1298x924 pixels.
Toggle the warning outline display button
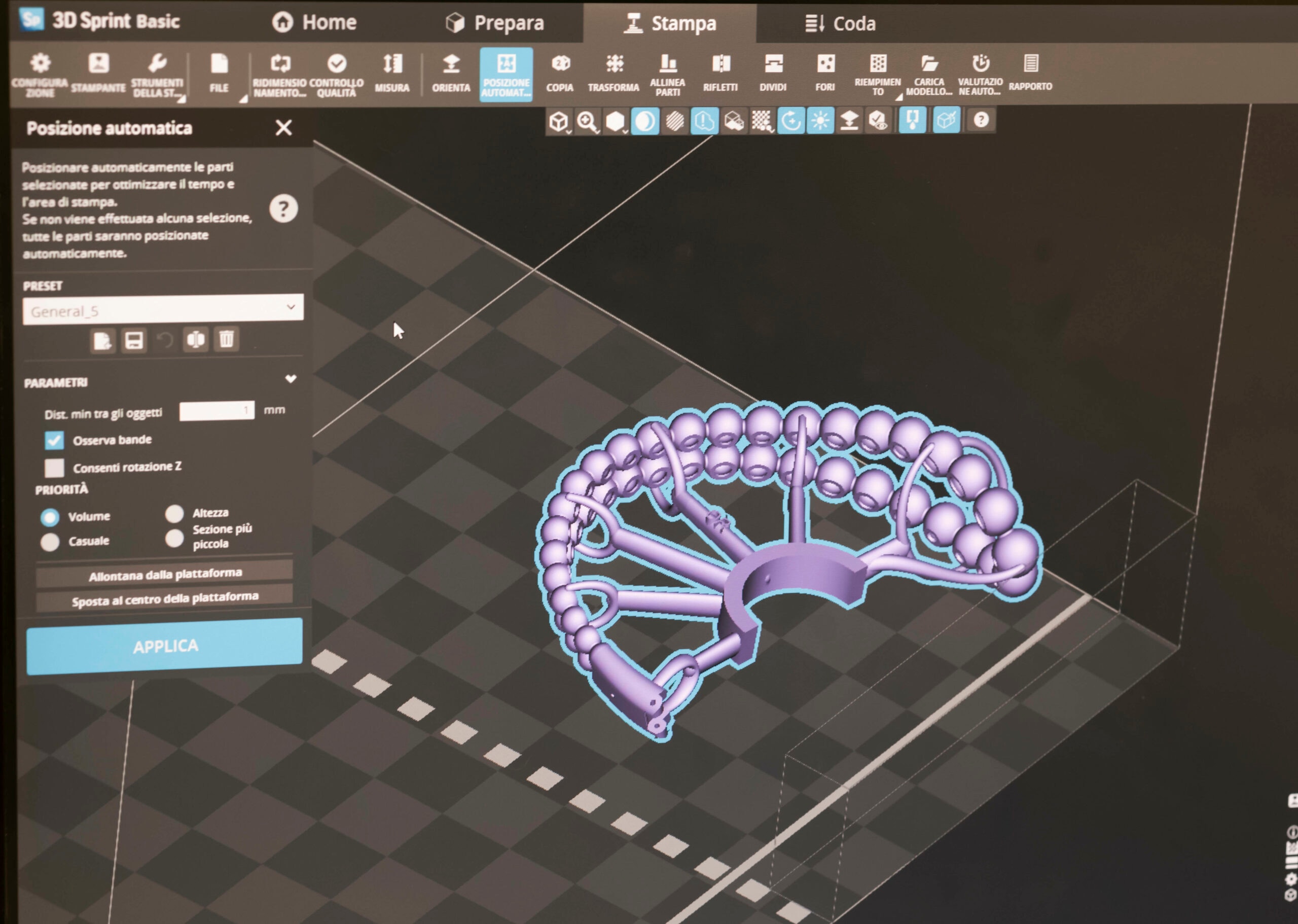(x=704, y=121)
